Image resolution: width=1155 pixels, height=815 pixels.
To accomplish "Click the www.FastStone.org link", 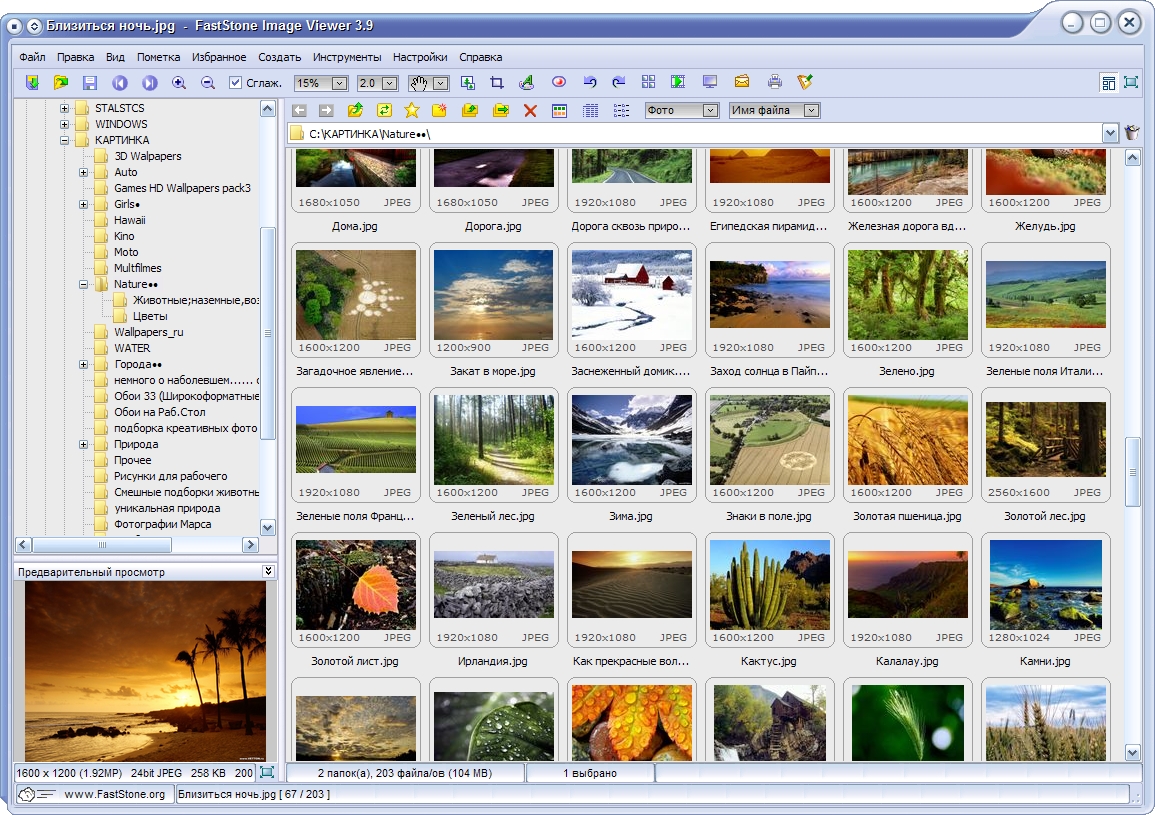I will [x=114, y=794].
